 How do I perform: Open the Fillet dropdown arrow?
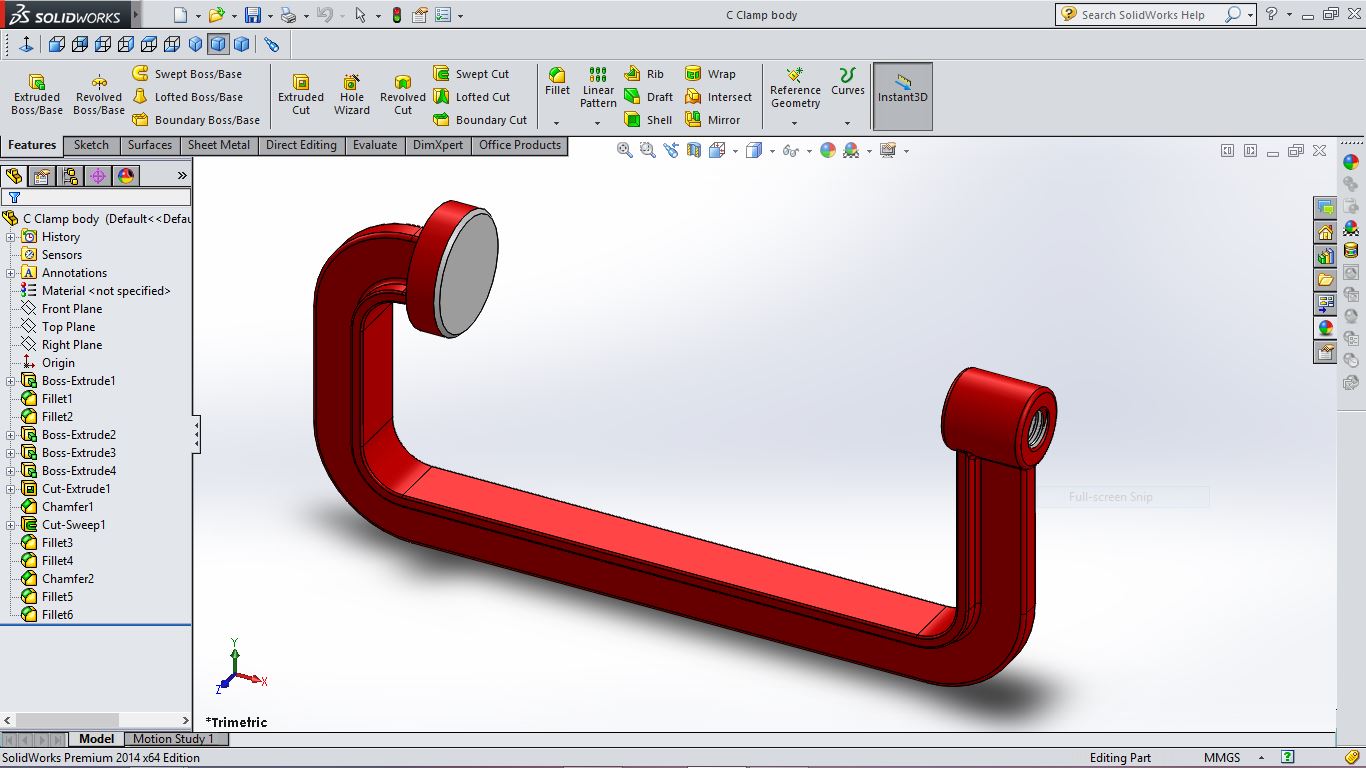[557, 123]
